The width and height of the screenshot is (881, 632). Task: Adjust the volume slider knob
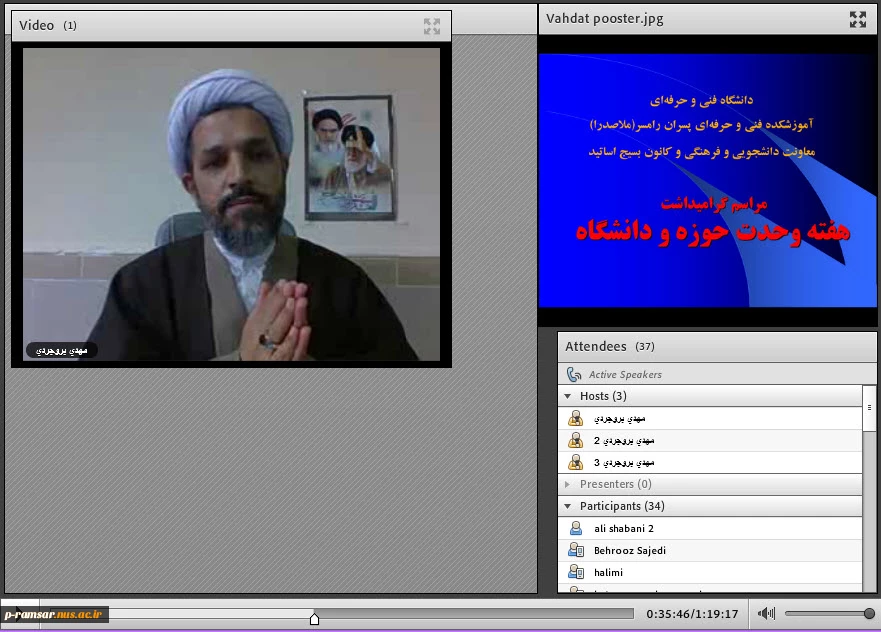pyautogui.click(x=869, y=613)
